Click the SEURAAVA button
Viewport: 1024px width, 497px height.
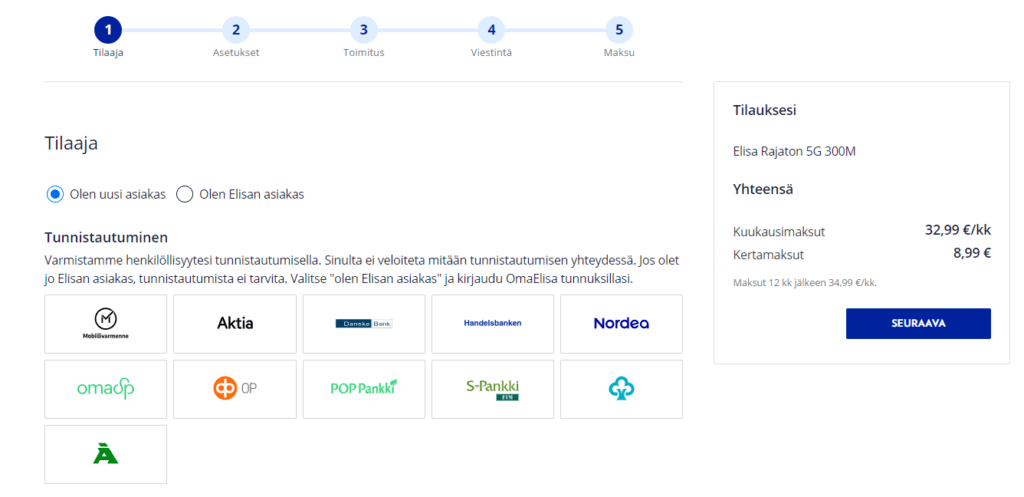tap(918, 323)
